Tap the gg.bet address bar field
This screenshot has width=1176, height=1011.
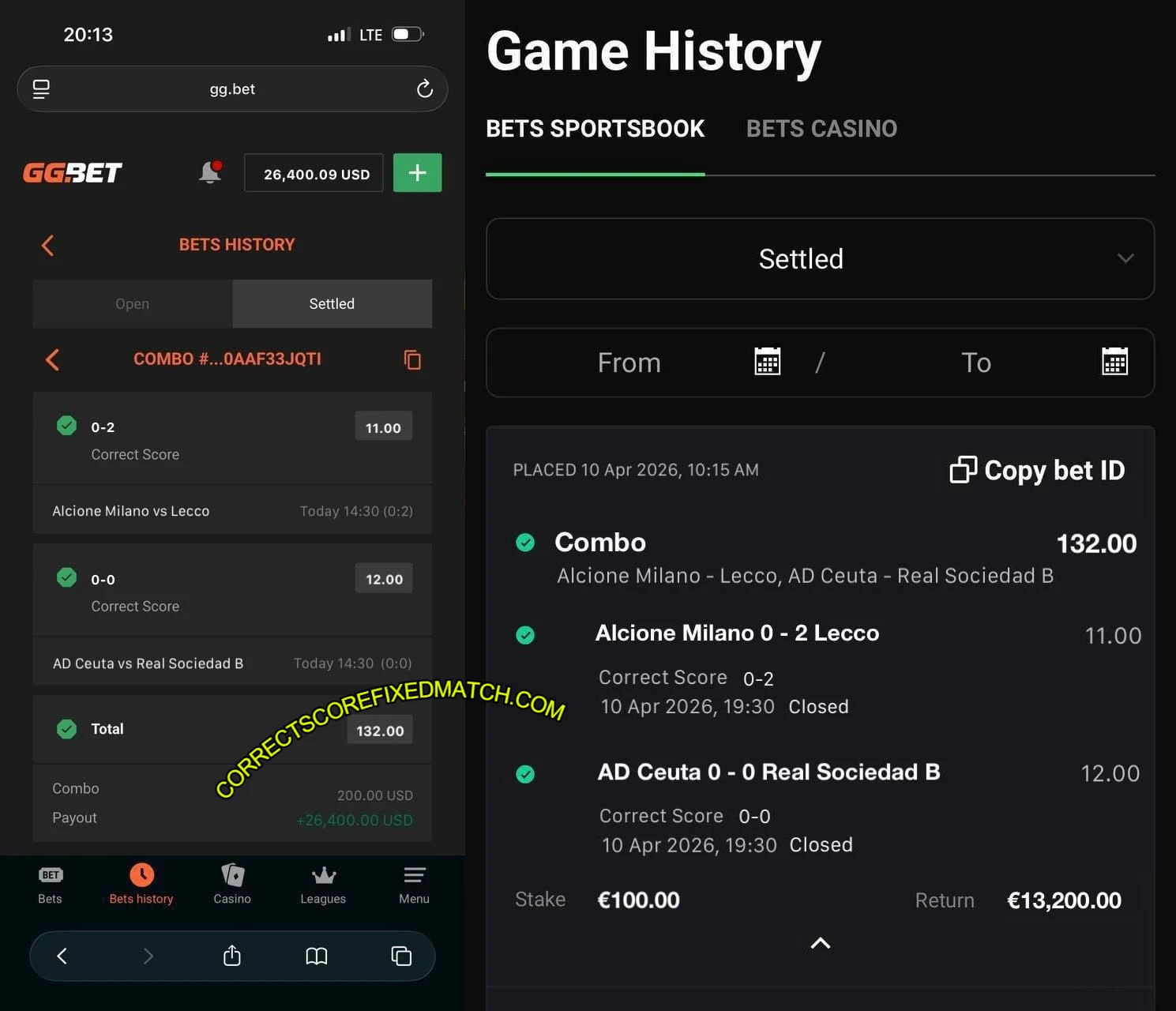pyautogui.click(x=232, y=89)
